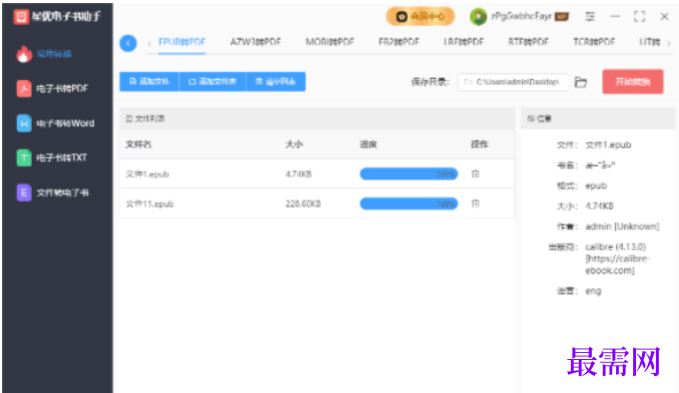This screenshot has height=393, width=679.
Task: Click the progress bar for 文件11.epub
Action: (409, 203)
